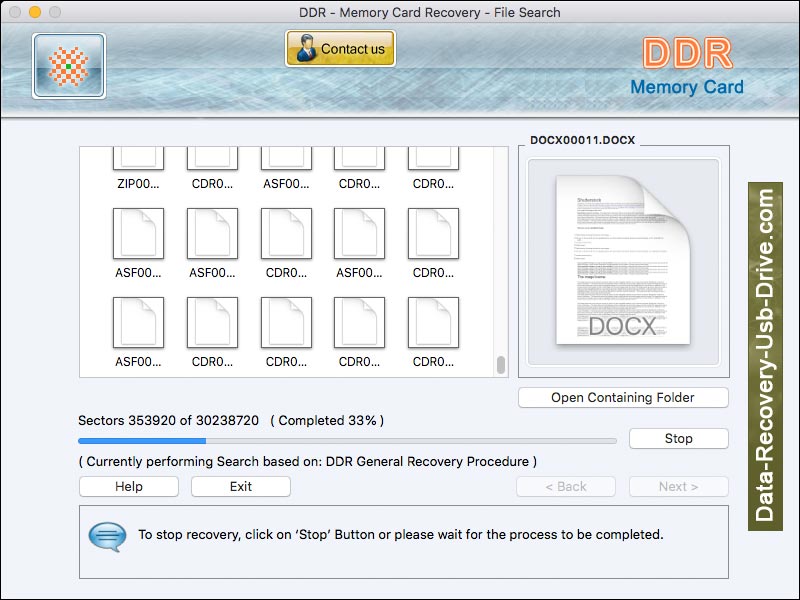Image resolution: width=800 pixels, height=600 pixels.
Task: Click the Contact us button
Action: (340, 47)
